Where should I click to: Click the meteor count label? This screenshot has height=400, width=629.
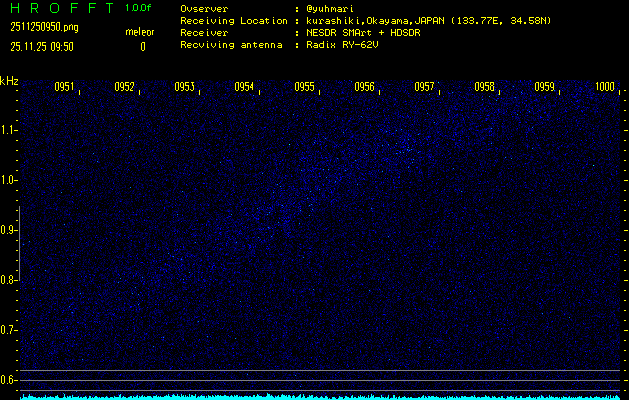[x=139, y=32]
